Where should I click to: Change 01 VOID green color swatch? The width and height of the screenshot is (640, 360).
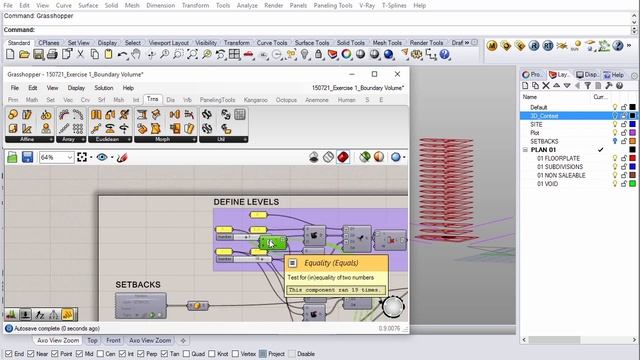click(632, 184)
